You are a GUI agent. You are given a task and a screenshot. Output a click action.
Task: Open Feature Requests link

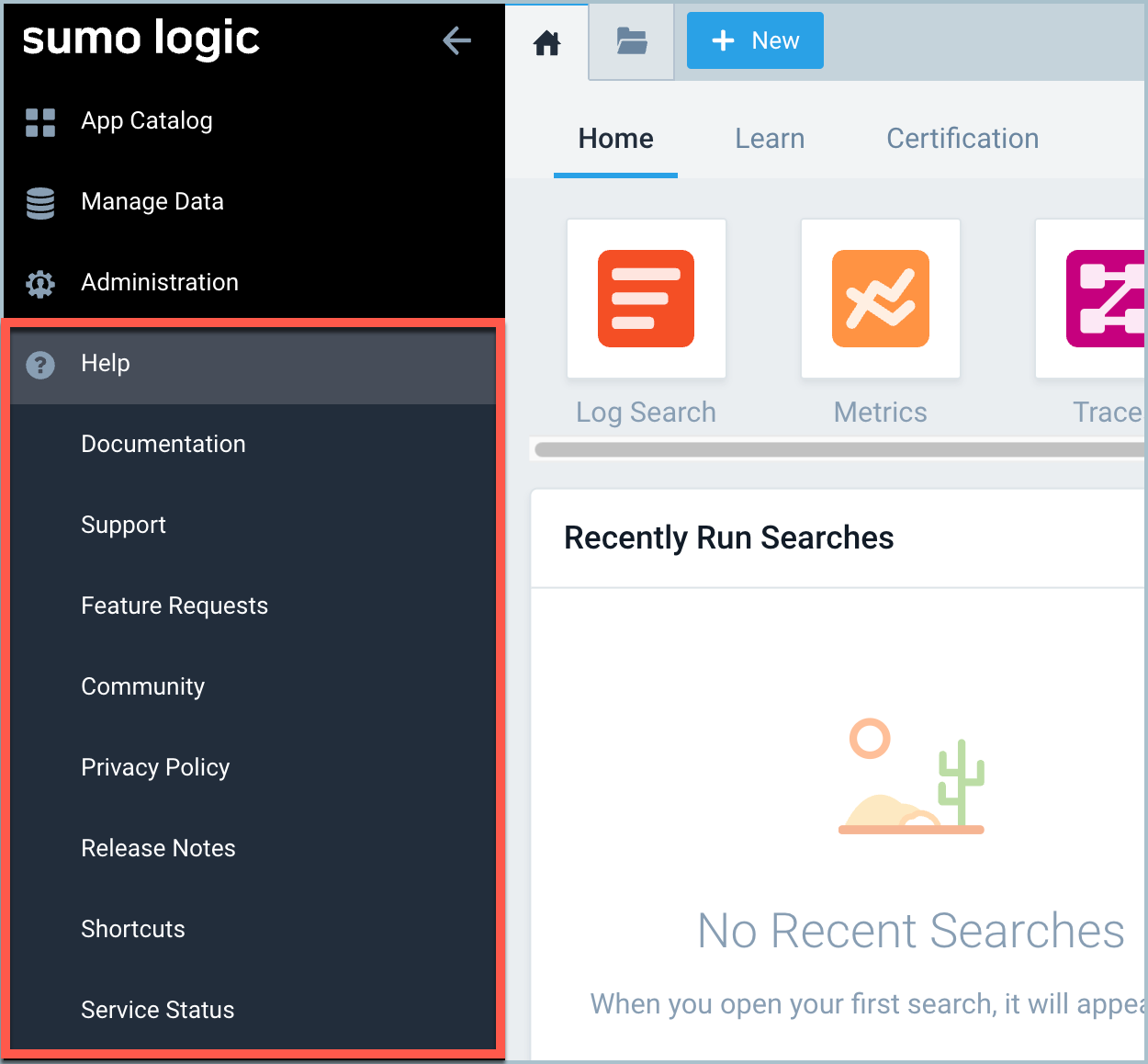(x=174, y=606)
